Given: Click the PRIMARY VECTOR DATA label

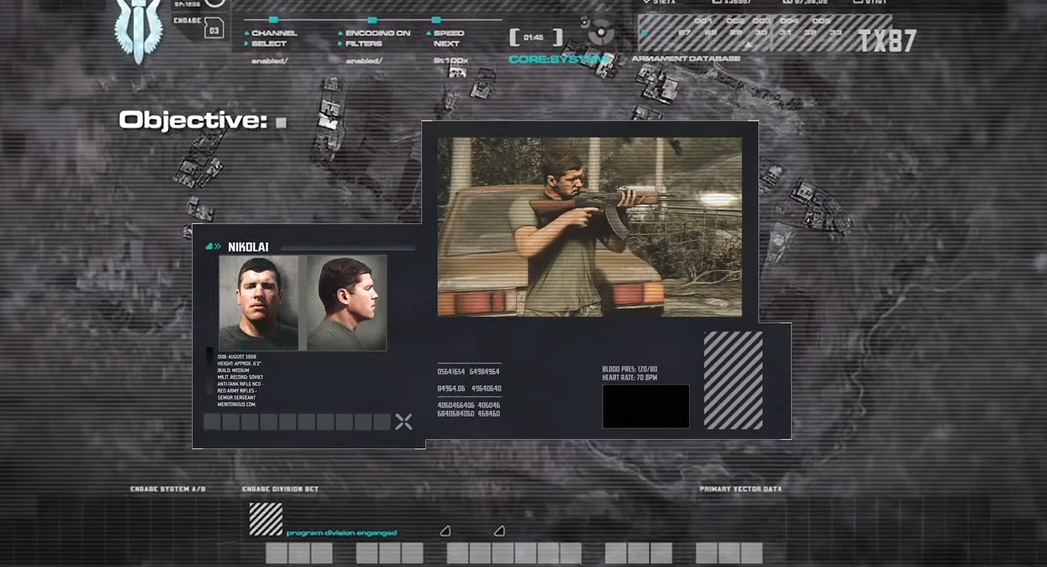Looking at the screenshot, I should [740, 489].
